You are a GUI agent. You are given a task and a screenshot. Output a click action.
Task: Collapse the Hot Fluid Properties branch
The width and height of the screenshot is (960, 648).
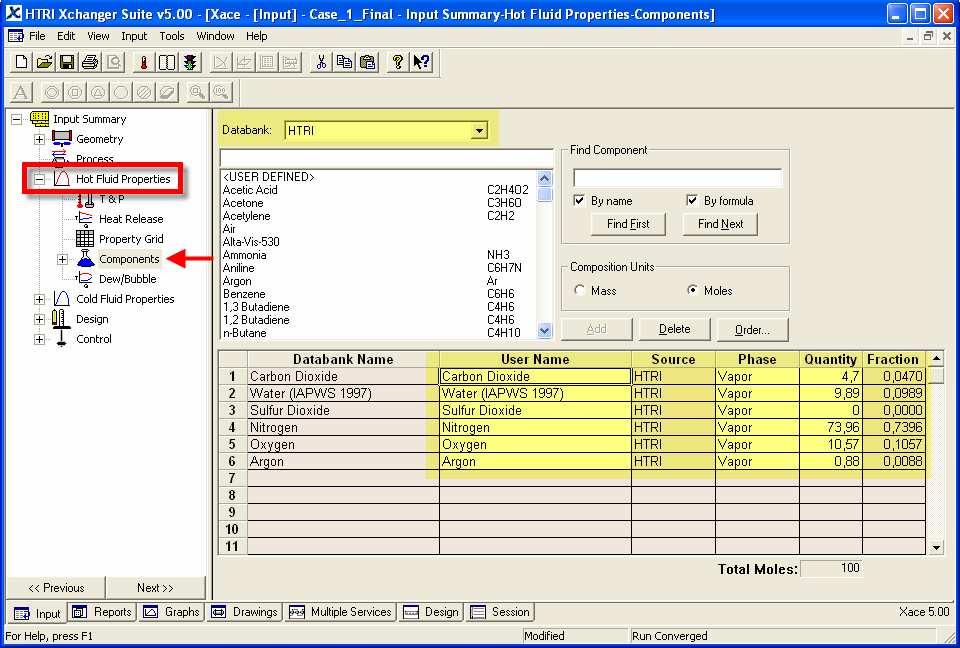[x=39, y=179]
